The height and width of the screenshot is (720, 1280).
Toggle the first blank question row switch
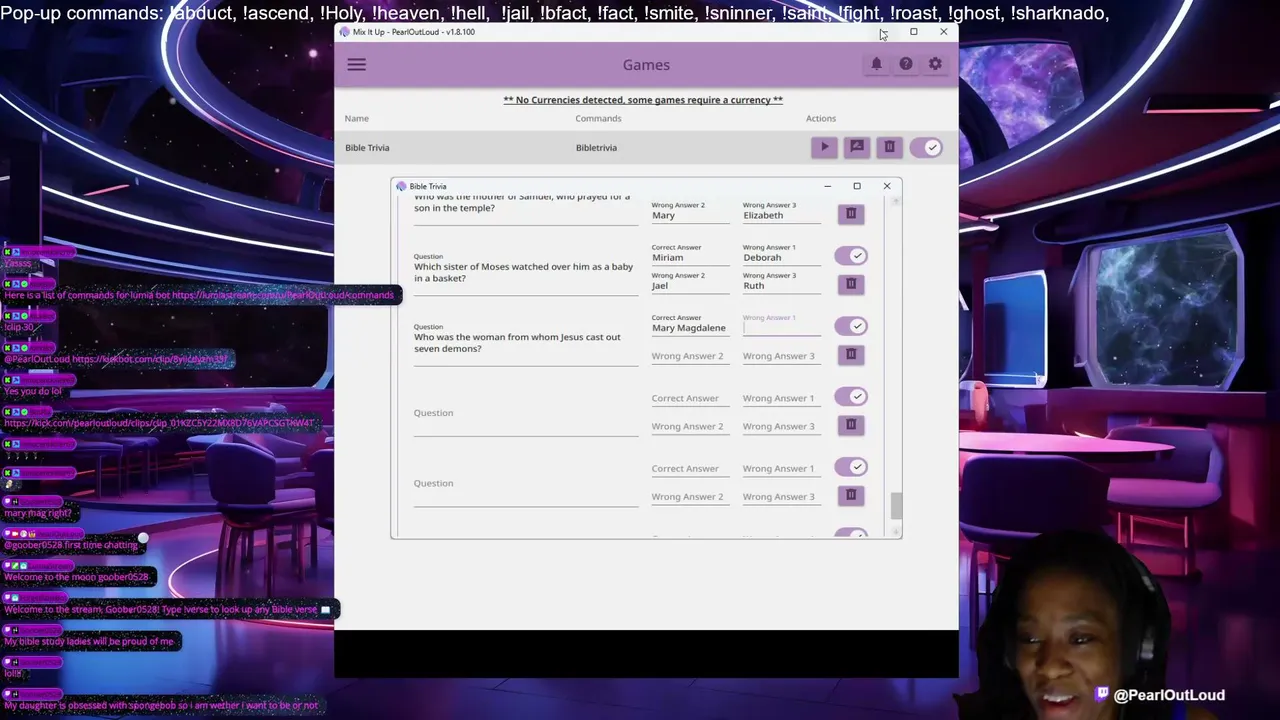point(851,397)
